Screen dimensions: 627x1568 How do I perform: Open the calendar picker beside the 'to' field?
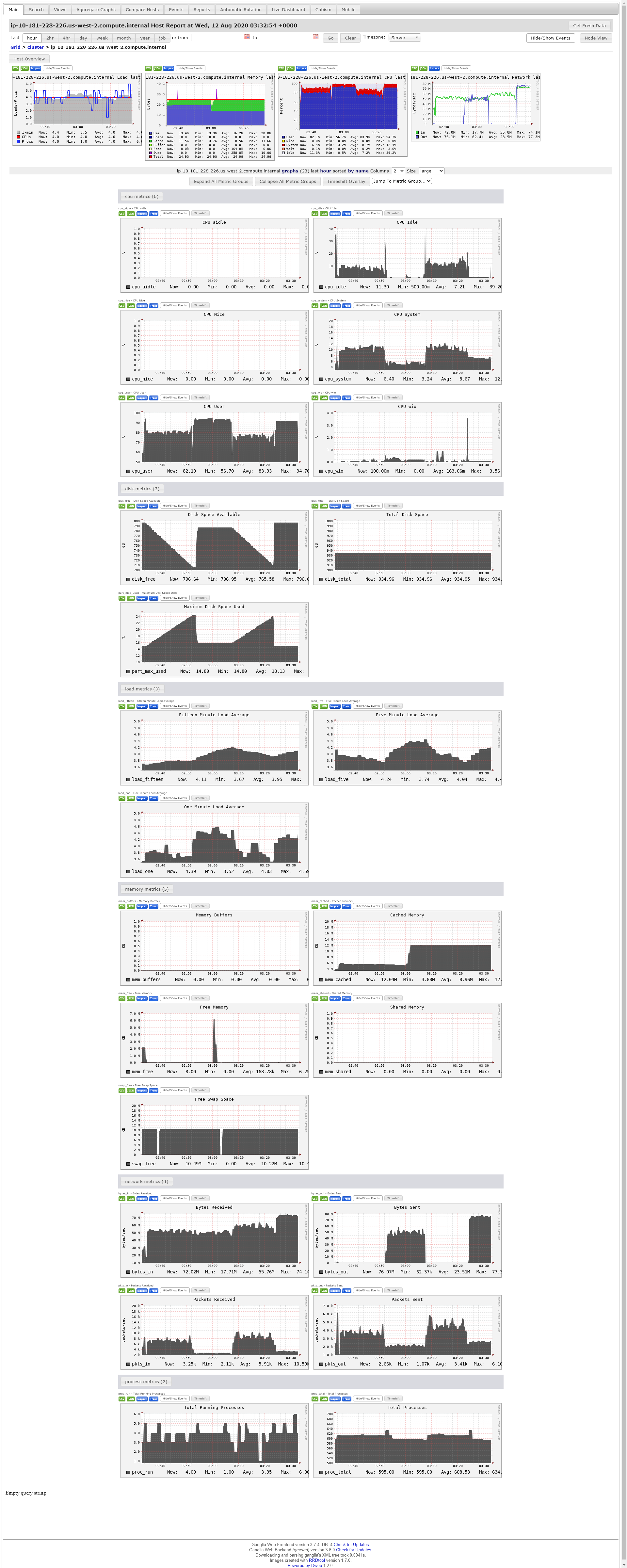[x=315, y=38]
